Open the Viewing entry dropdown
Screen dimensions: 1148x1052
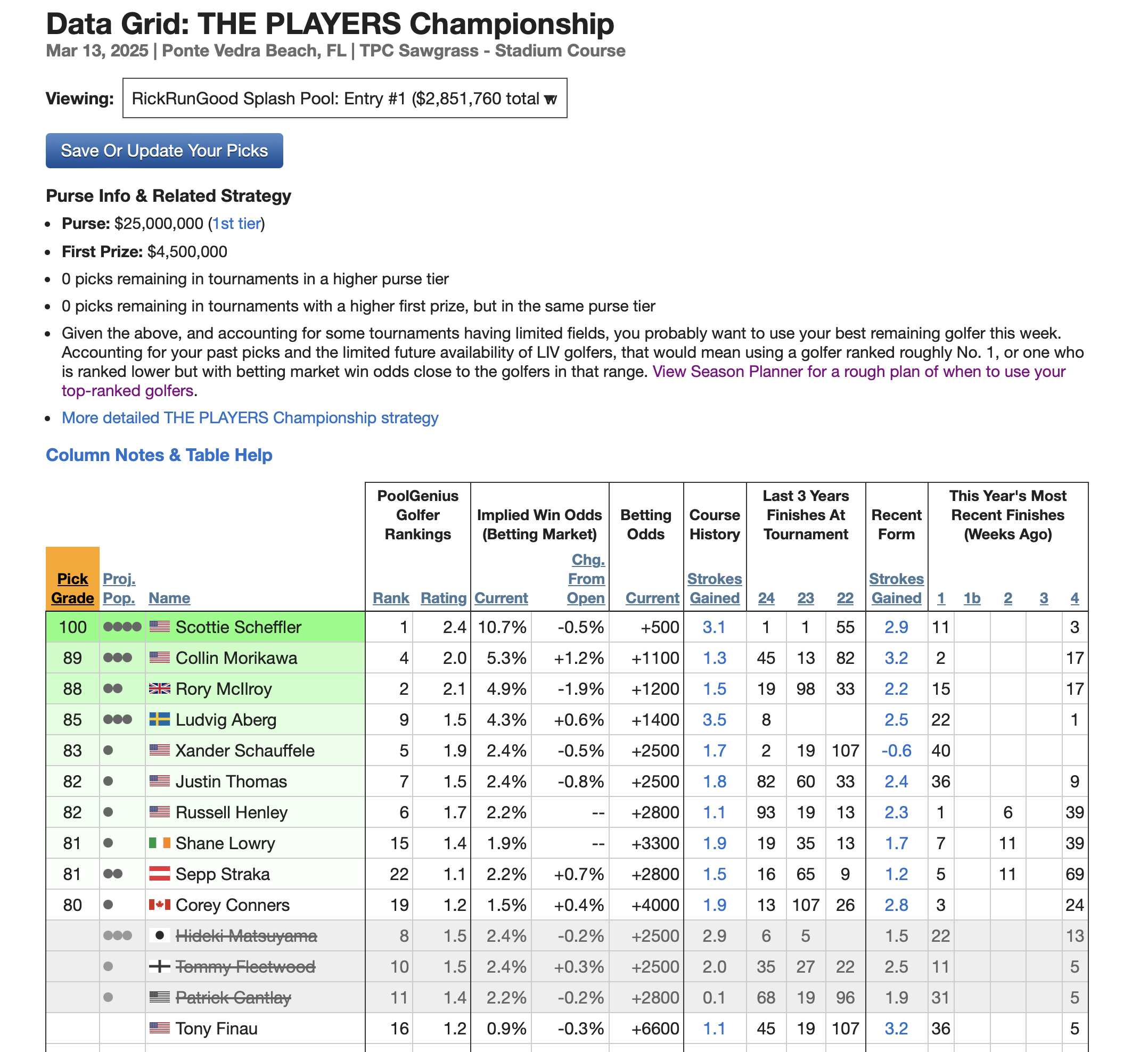(345, 98)
